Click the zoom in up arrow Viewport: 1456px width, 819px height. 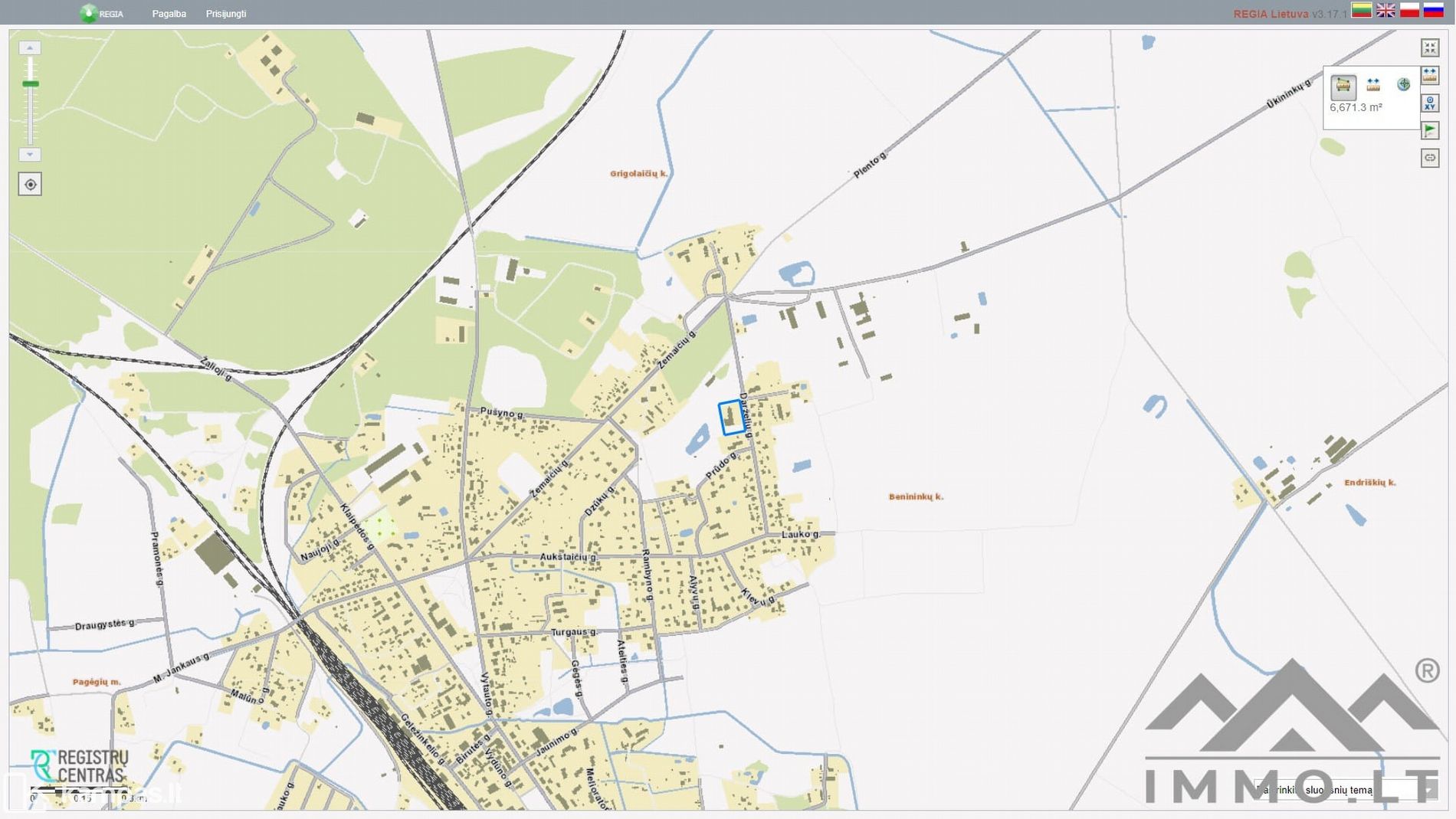[x=30, y=48]
